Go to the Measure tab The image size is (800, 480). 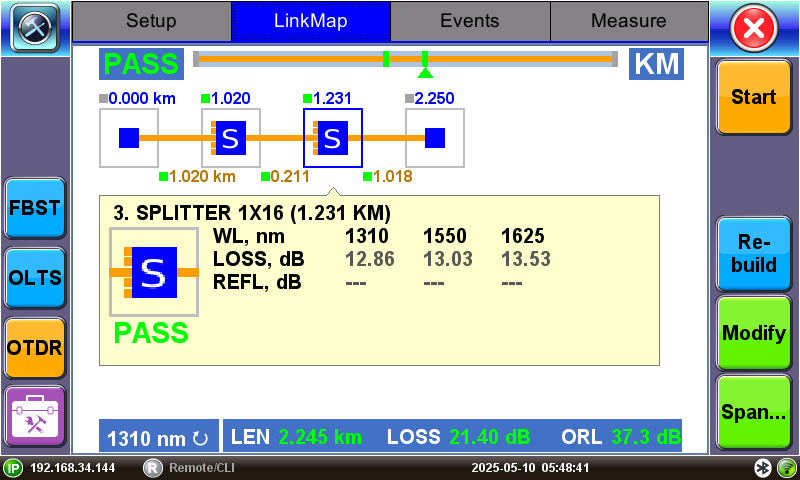pyautogui.click(x=628, y=21)
